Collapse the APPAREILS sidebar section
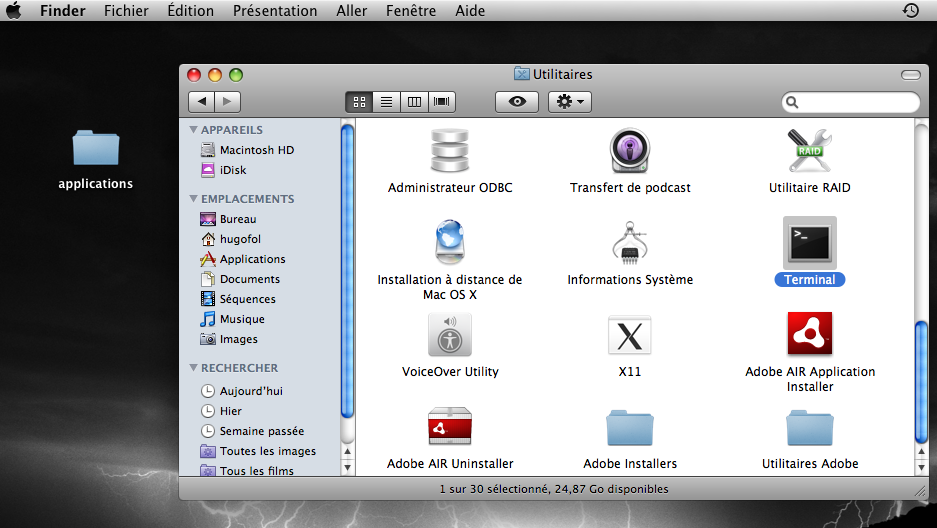The image size is (937, 528). point(194,130)
